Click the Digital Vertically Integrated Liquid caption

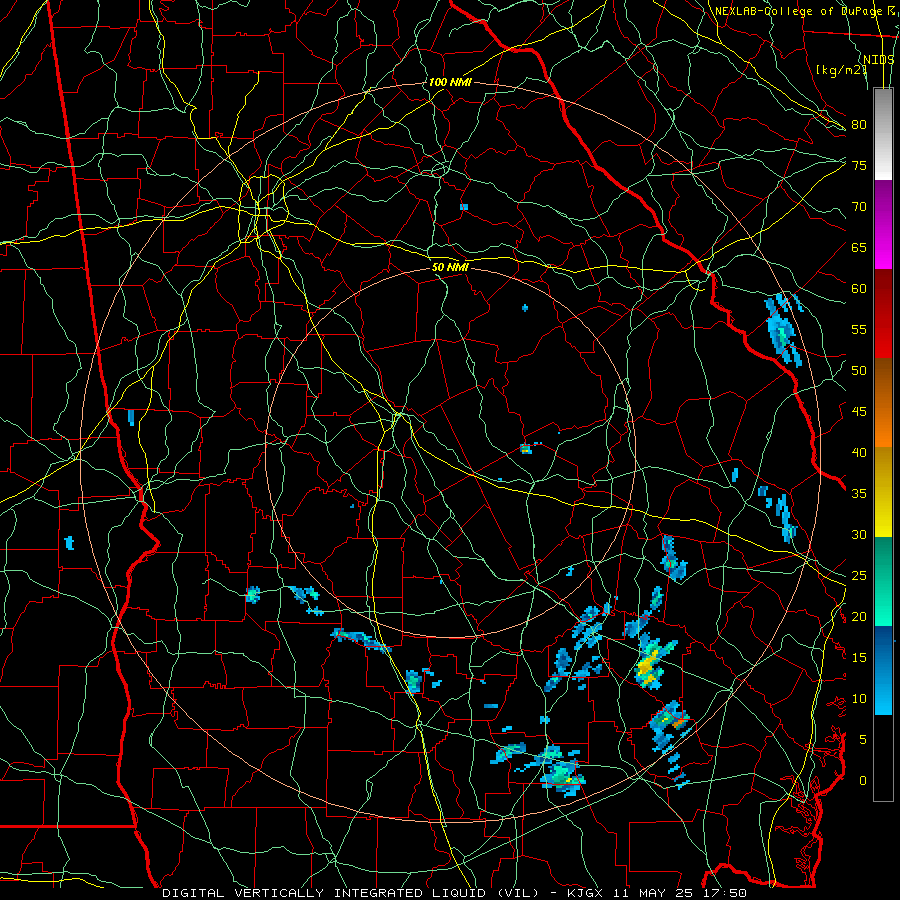point(353,893)
